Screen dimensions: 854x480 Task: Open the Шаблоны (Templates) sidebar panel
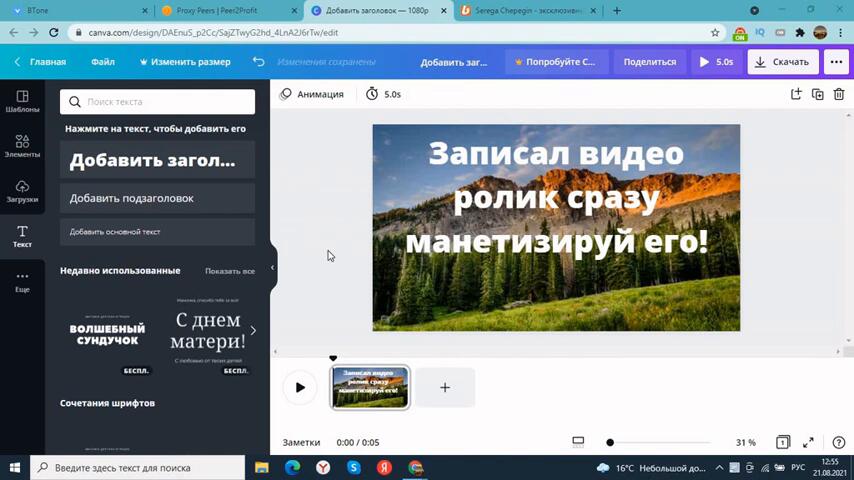coord(22,101)
